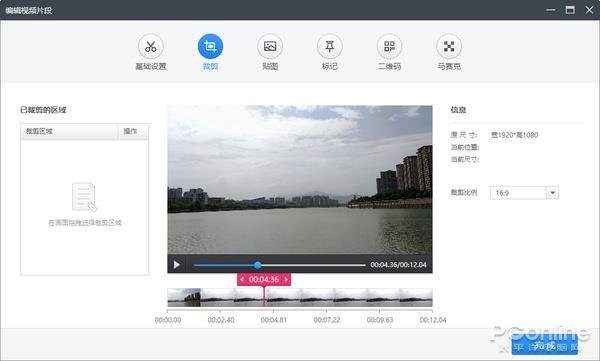Click the 操作 column header
600x361 pixels.
tap(133, 131)
